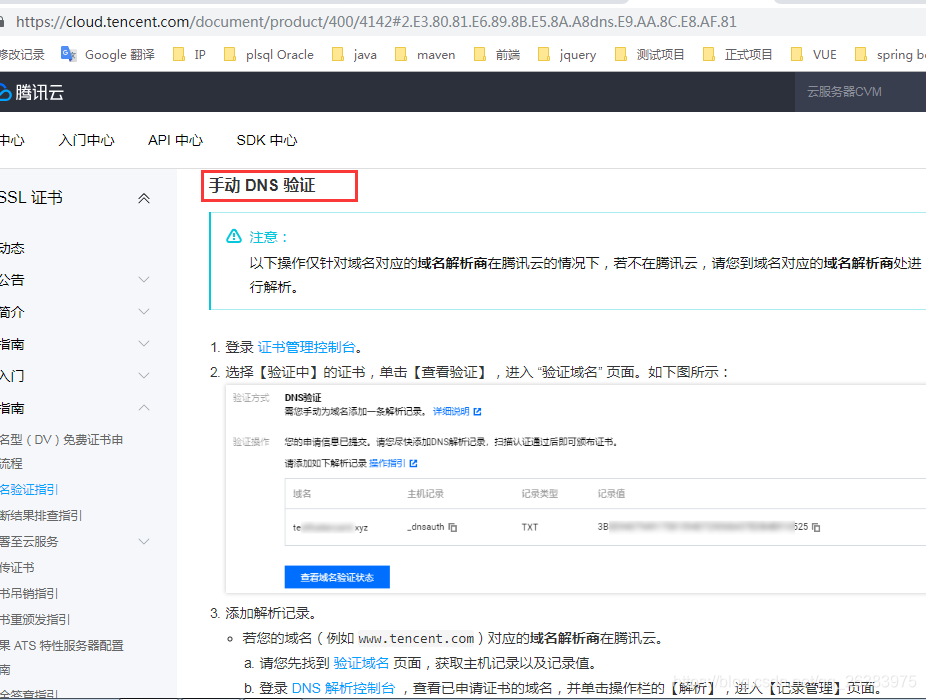The image size is (926, 700).
Task: Click the 域名 column header
Action: [302, 494]
